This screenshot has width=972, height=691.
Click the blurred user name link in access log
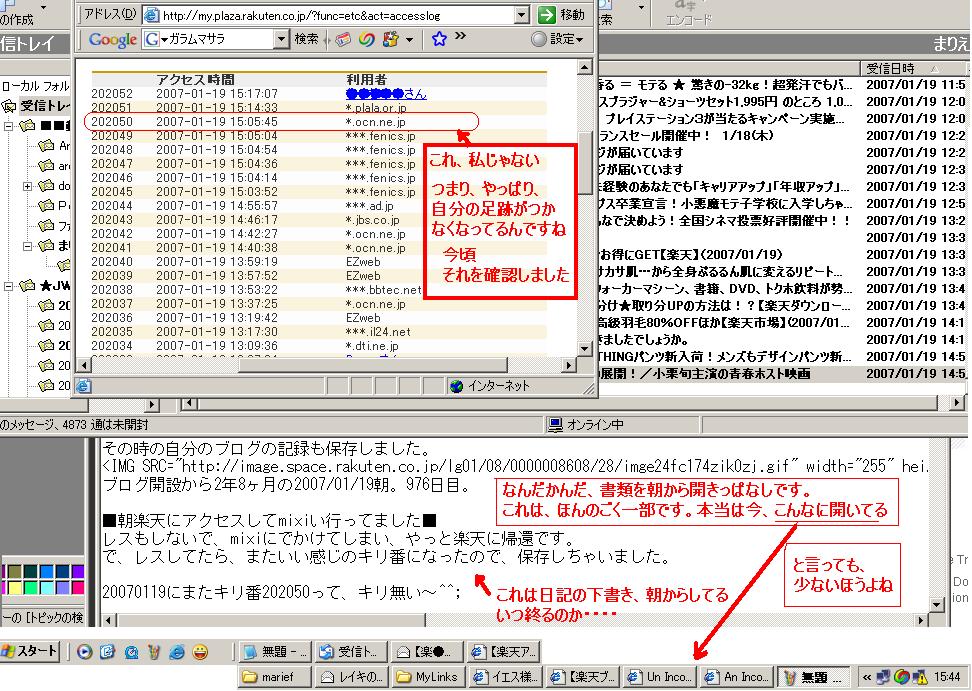pos(386,94)
